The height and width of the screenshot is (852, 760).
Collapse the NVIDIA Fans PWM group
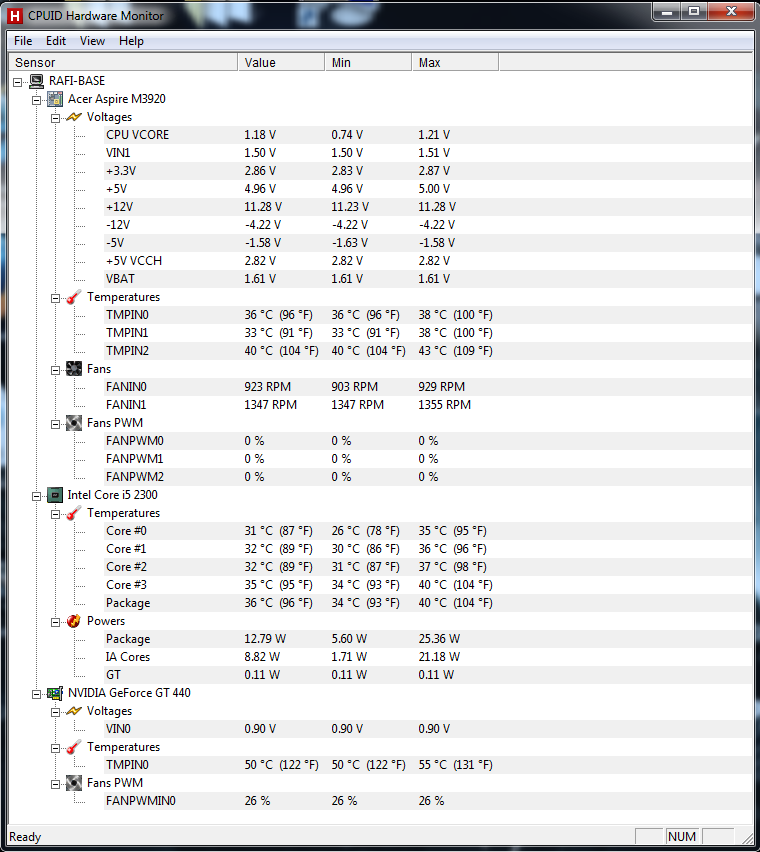pyautogui.click(x=55, y=785)
